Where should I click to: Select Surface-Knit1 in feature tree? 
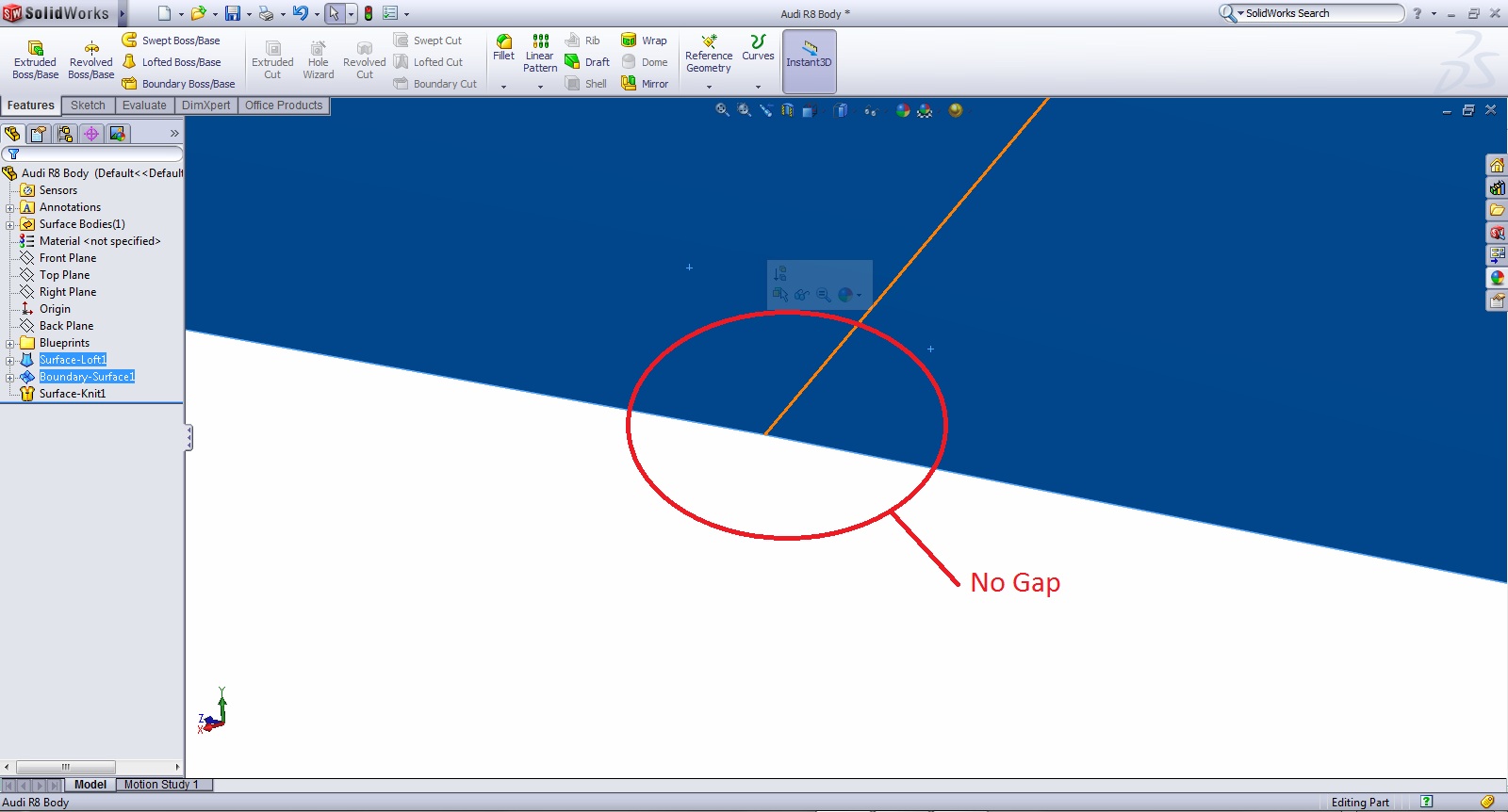coord(72,394)
